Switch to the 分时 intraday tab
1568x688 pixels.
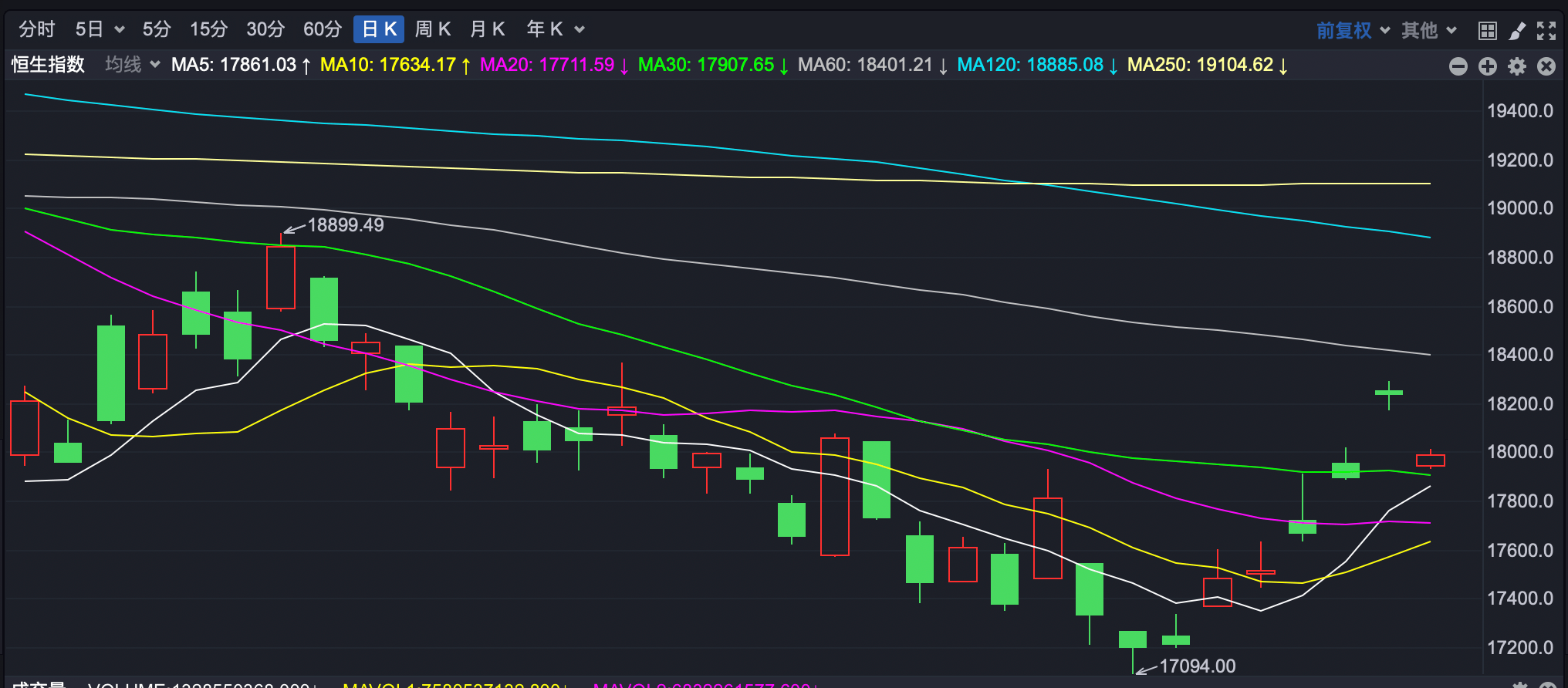(37, 29)
